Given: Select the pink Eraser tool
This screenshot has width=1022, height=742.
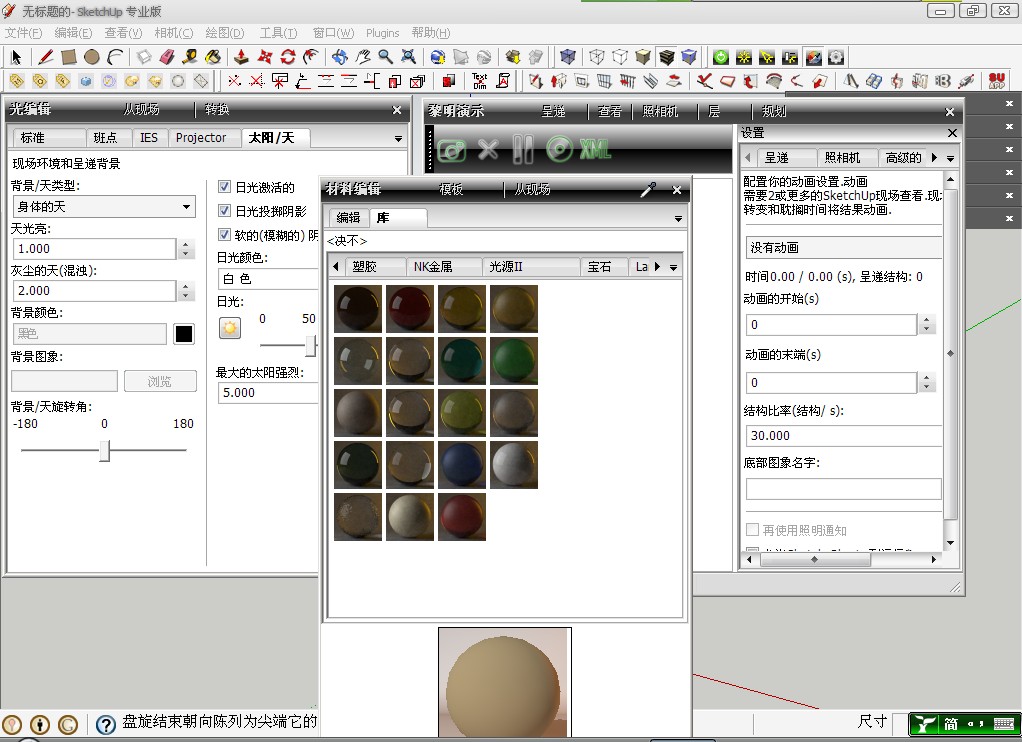Looking at the screenshot, I should [167, 57].
